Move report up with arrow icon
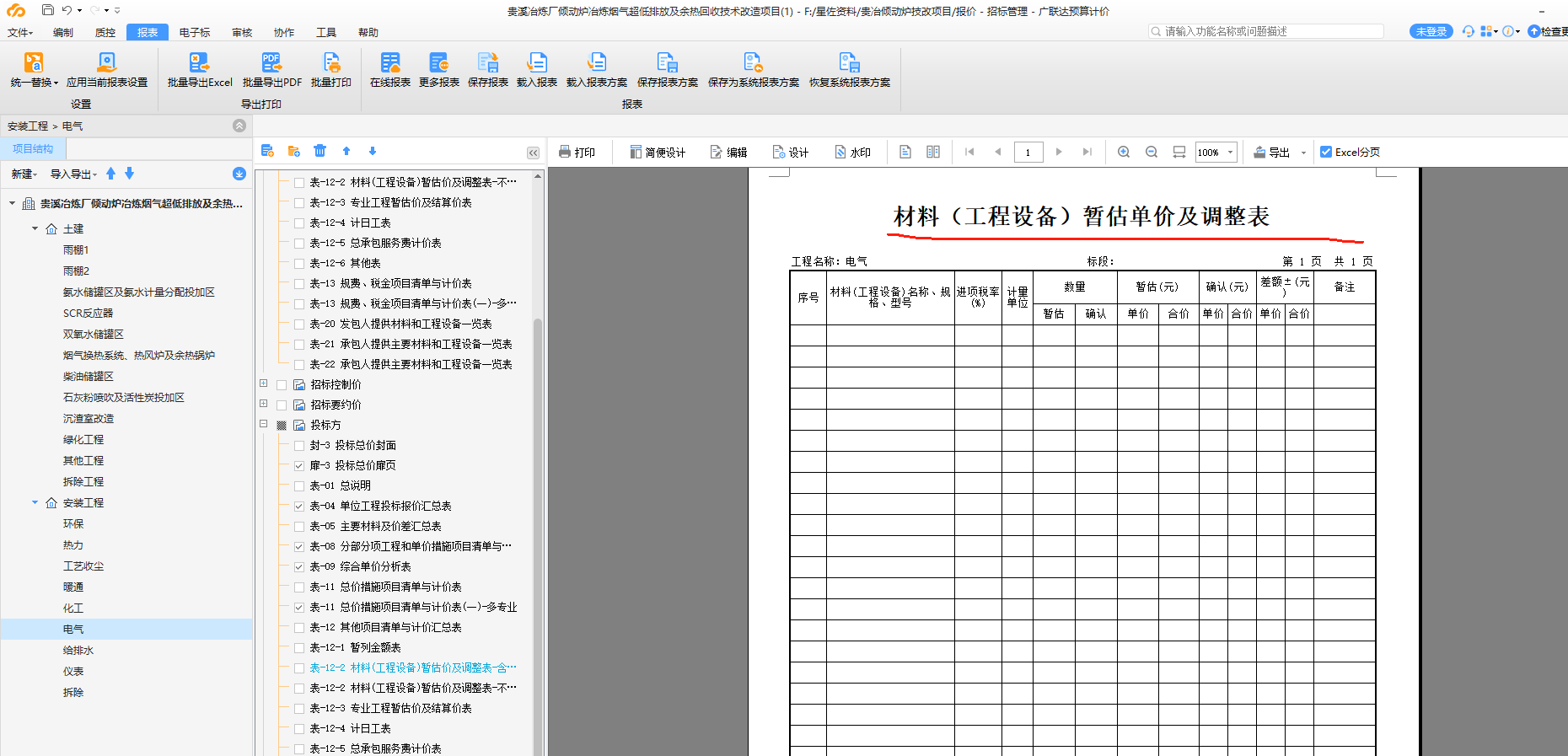 (x=346, y=151)
